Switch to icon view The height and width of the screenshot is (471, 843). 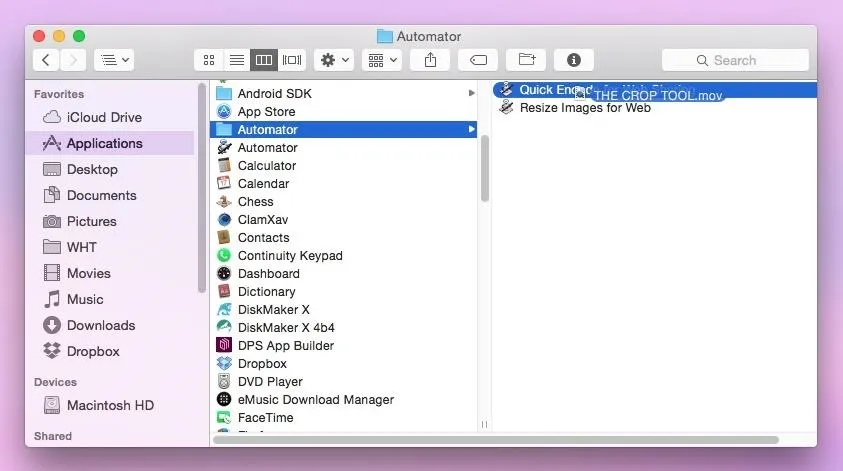(209, 60)
